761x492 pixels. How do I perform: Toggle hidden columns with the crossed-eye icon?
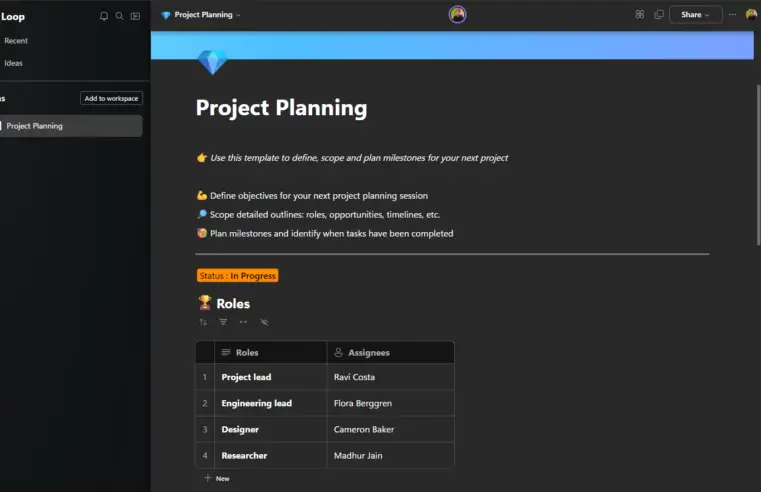click(x=264, y=322)
